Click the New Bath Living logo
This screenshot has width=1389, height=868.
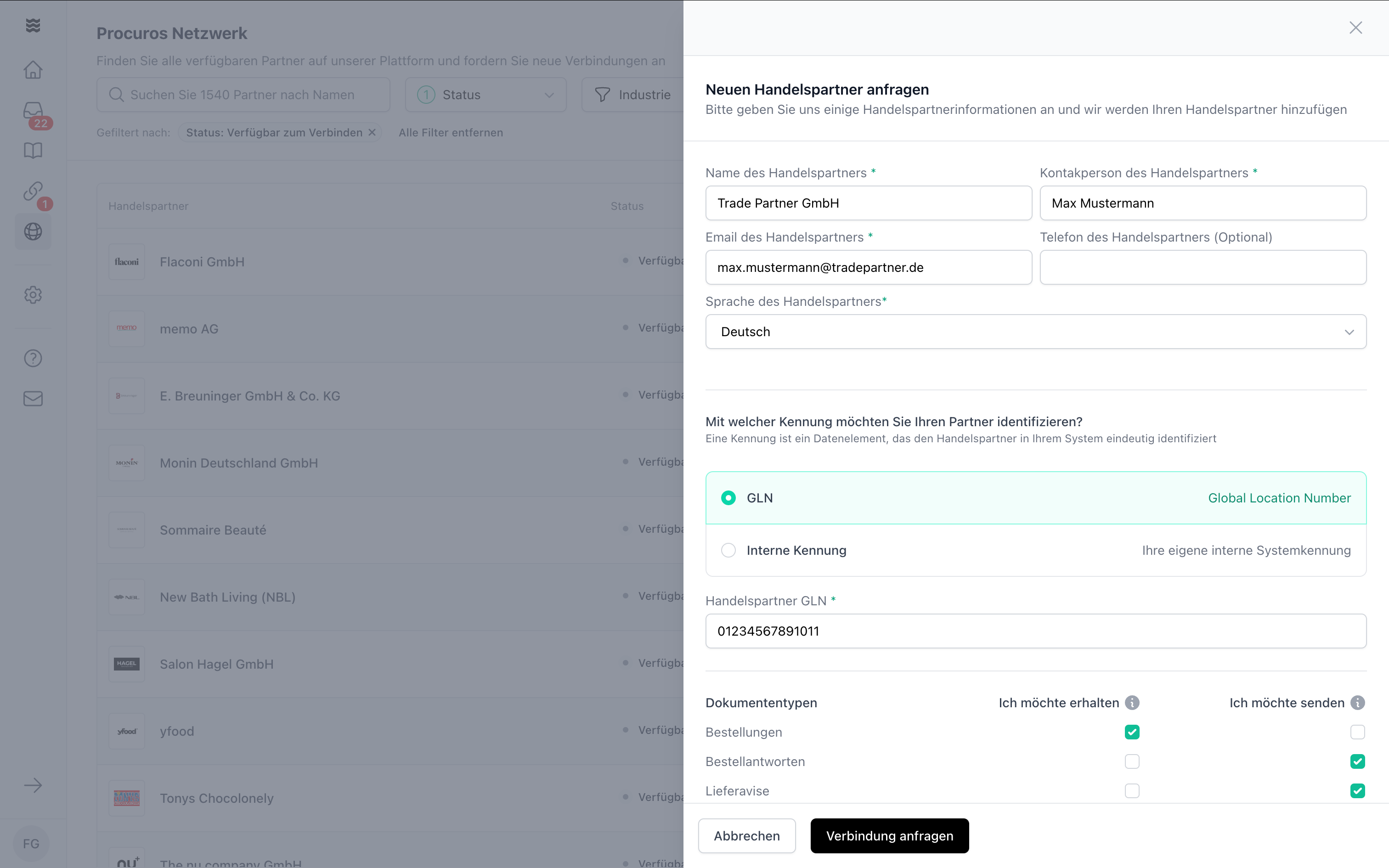coord(126,597)
